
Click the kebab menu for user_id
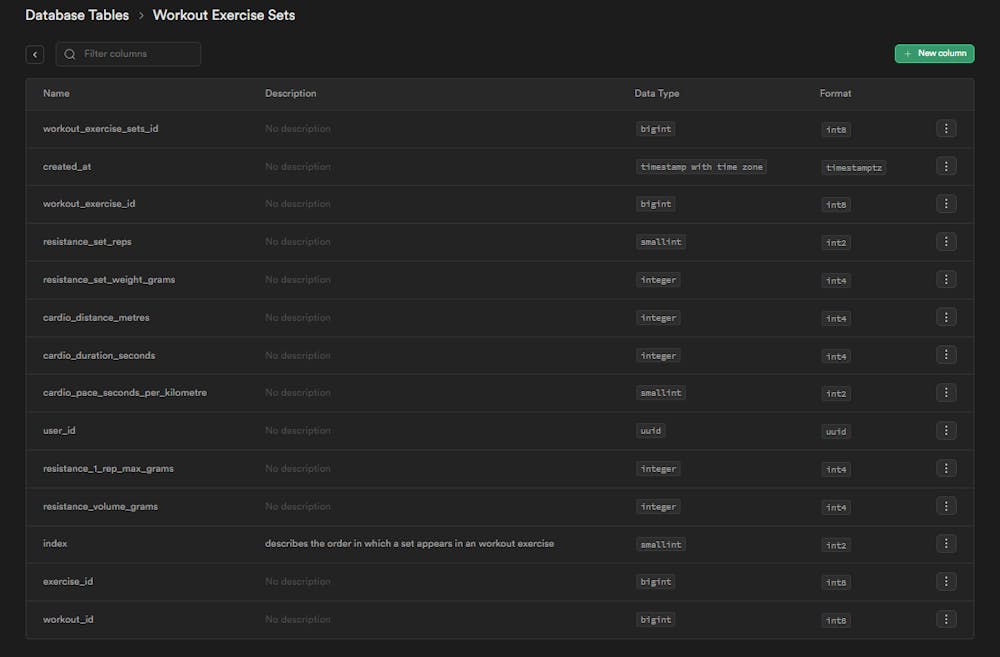point(946,430)
